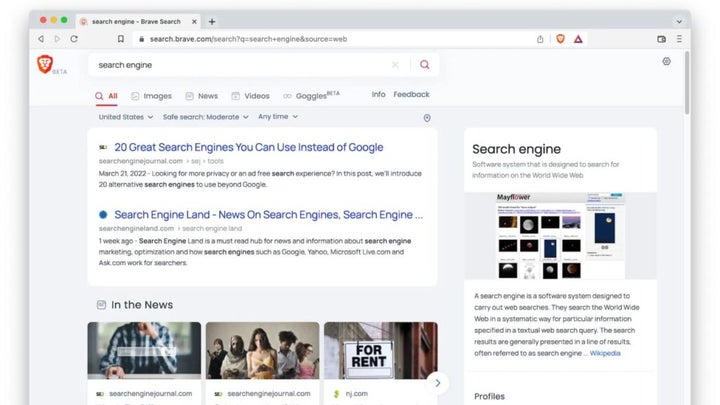Click the Brave Rewards triangle icon
This screenshot has width=720, height=405.
pyautogui.click(x=578, y=39)
